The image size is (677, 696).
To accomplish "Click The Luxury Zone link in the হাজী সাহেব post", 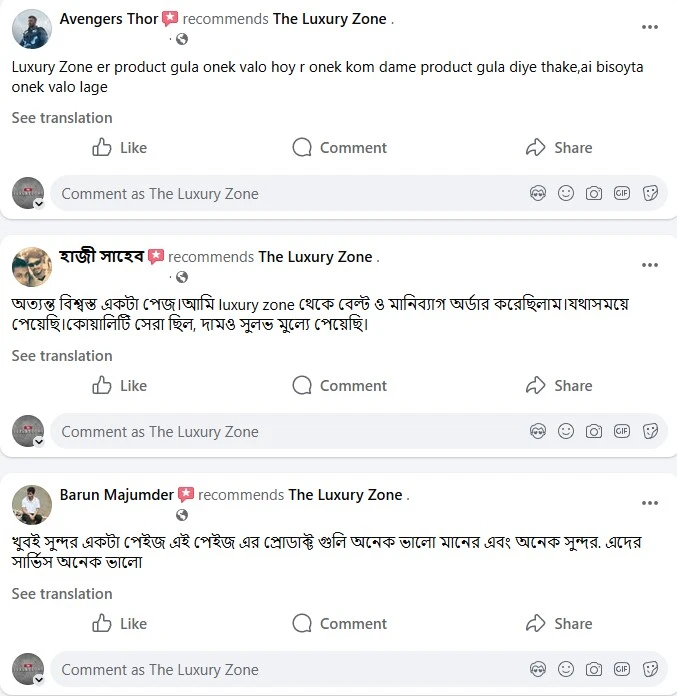I will pyautogui.click(x=315, y=257).
